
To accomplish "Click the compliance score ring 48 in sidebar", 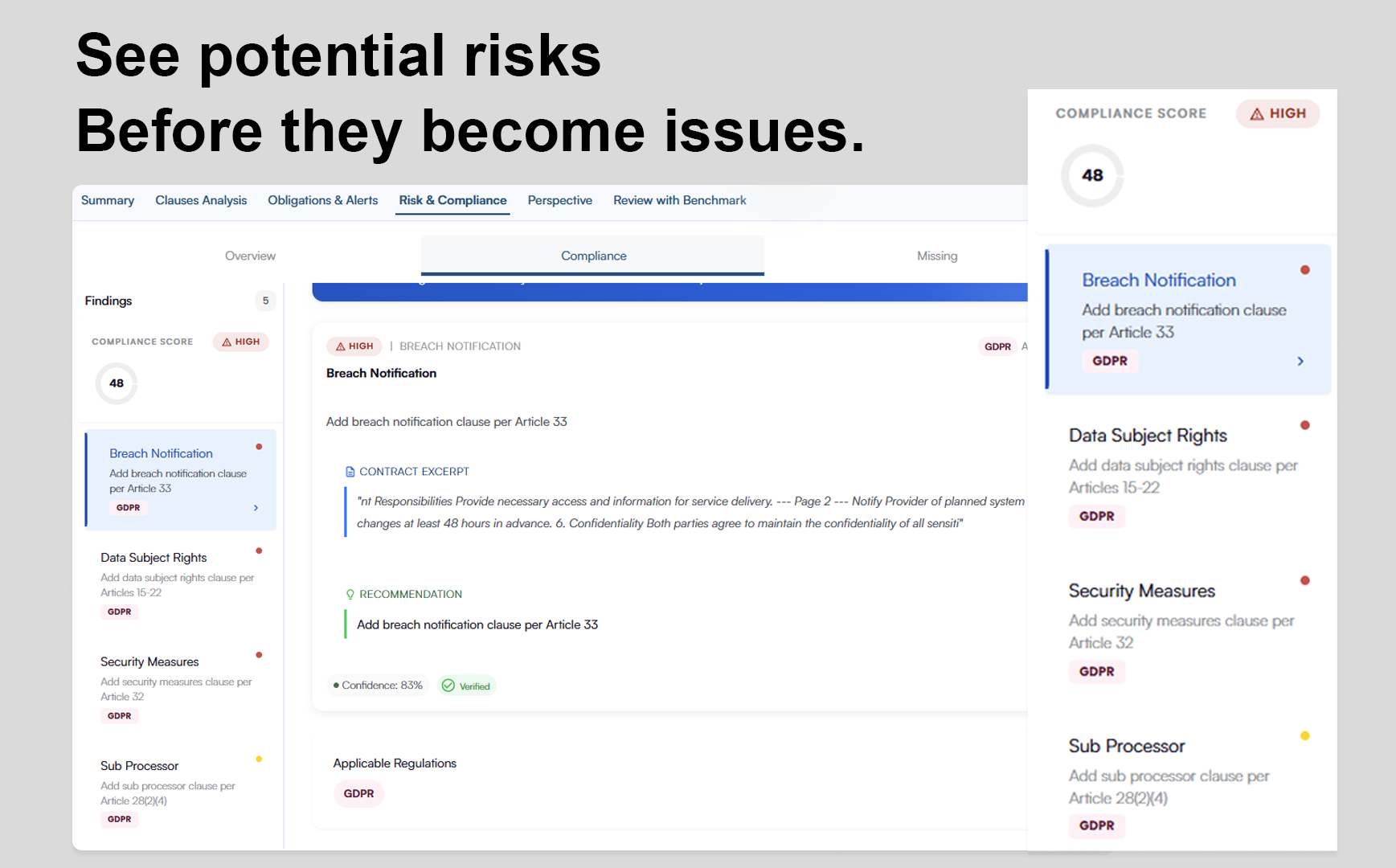I will pyautogui.click(x=117, y=383).
